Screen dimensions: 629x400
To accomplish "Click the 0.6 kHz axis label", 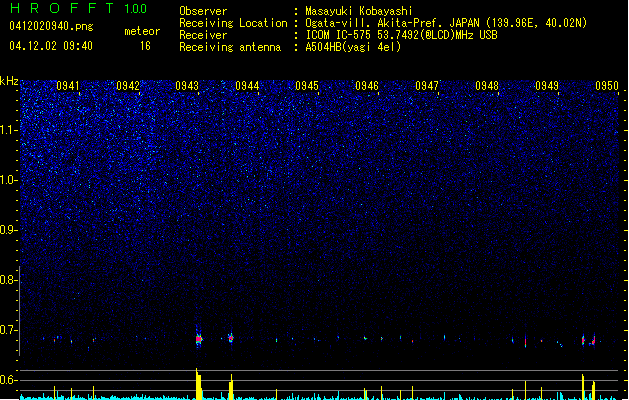I will 9,380.
